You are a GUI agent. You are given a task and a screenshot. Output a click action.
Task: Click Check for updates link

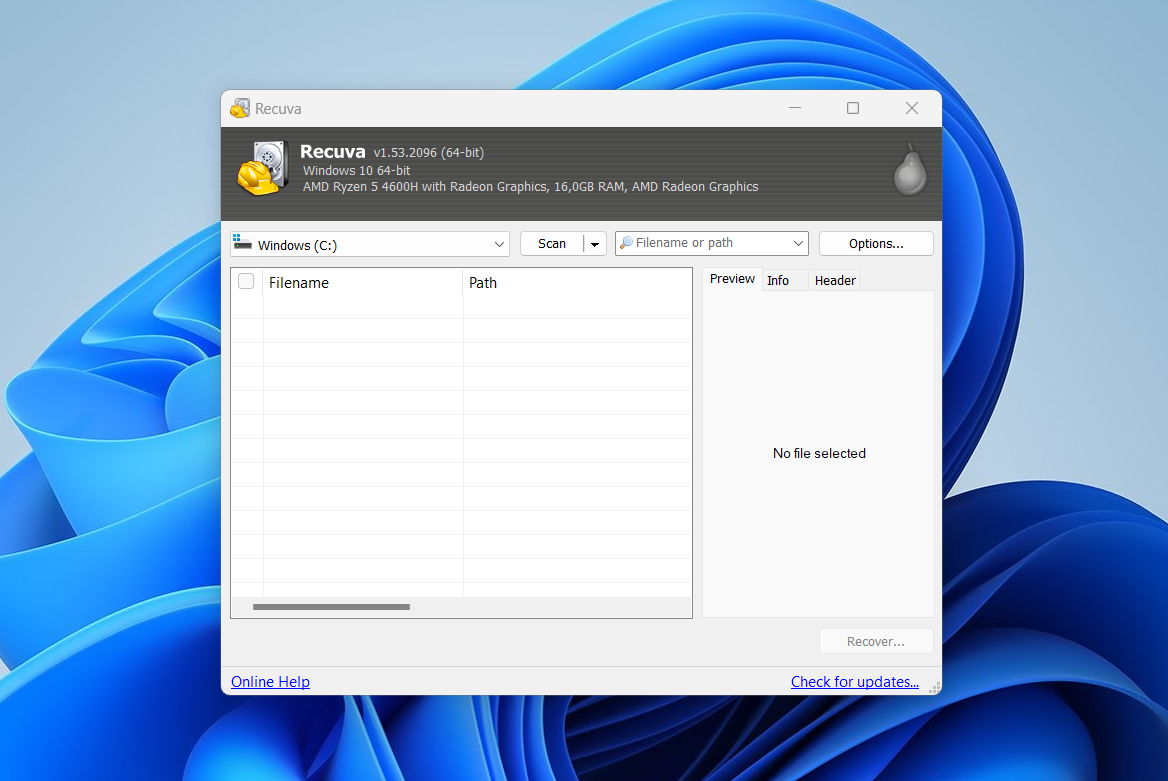click(854, 682)
